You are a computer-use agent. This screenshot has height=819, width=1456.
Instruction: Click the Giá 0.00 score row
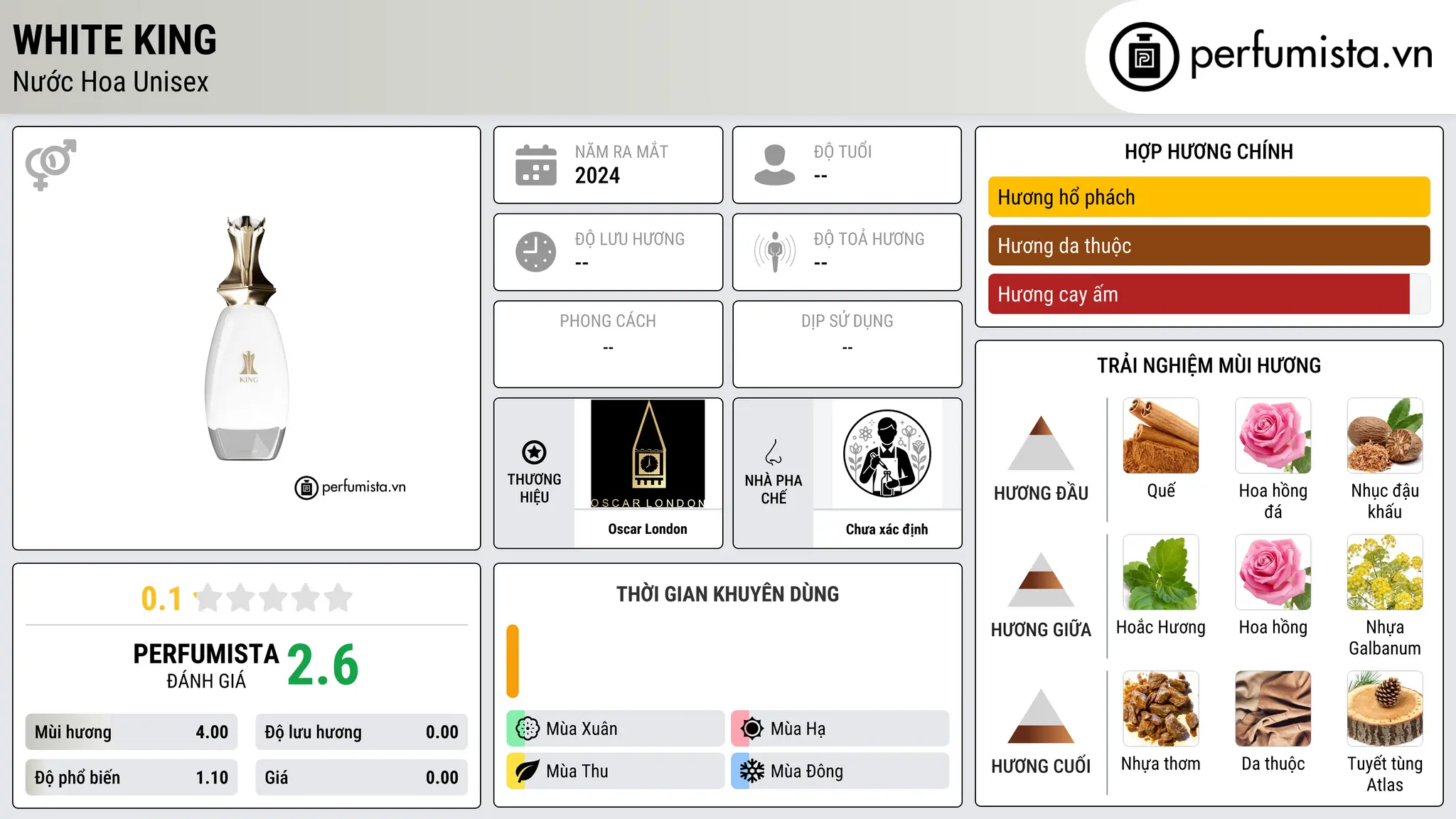(x=361, y=778)
